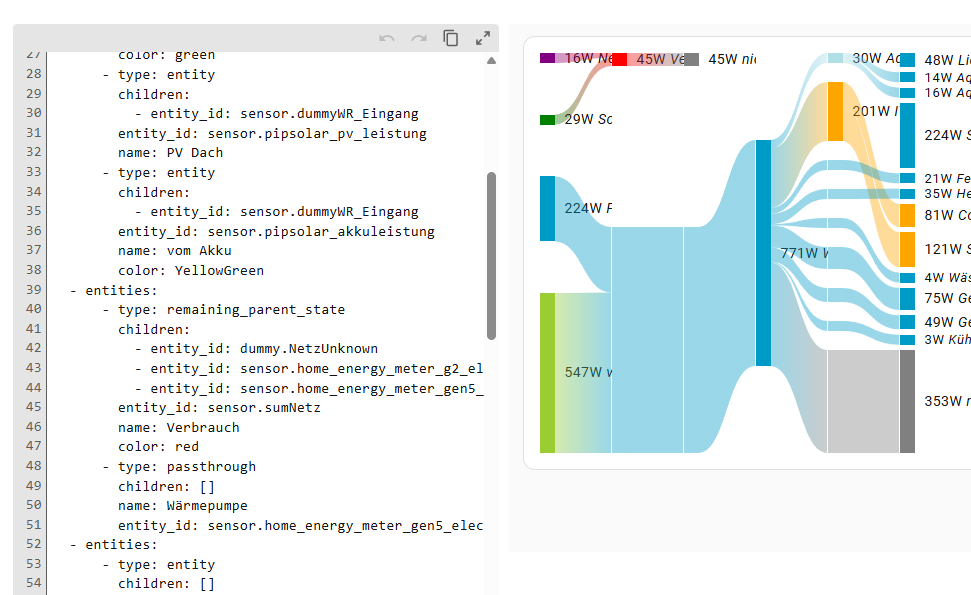Click line number 39 in gutter

pos(34,290)
